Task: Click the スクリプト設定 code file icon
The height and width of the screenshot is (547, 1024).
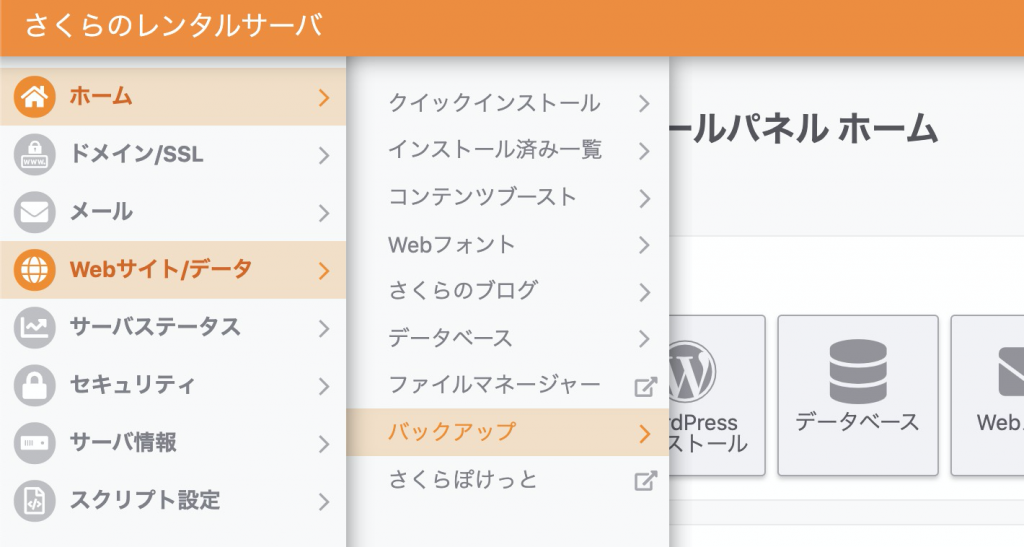Action: click(x=34, y=501)
